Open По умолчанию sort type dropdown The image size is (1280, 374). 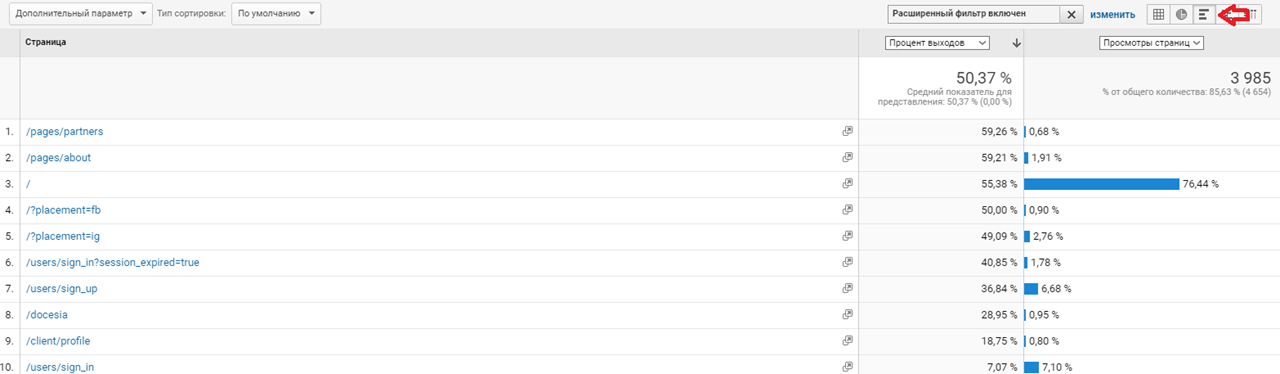(x=276, y=14)
